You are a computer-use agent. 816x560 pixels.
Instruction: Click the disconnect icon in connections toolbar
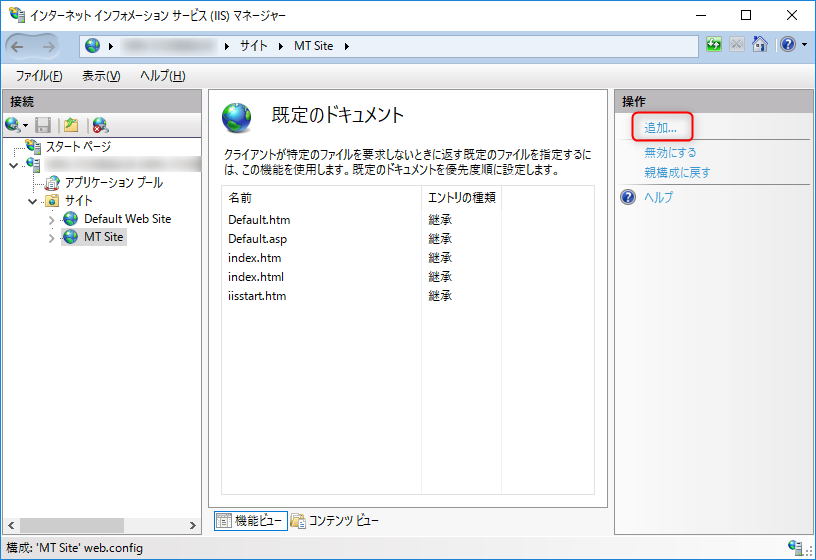pos(100,125)
